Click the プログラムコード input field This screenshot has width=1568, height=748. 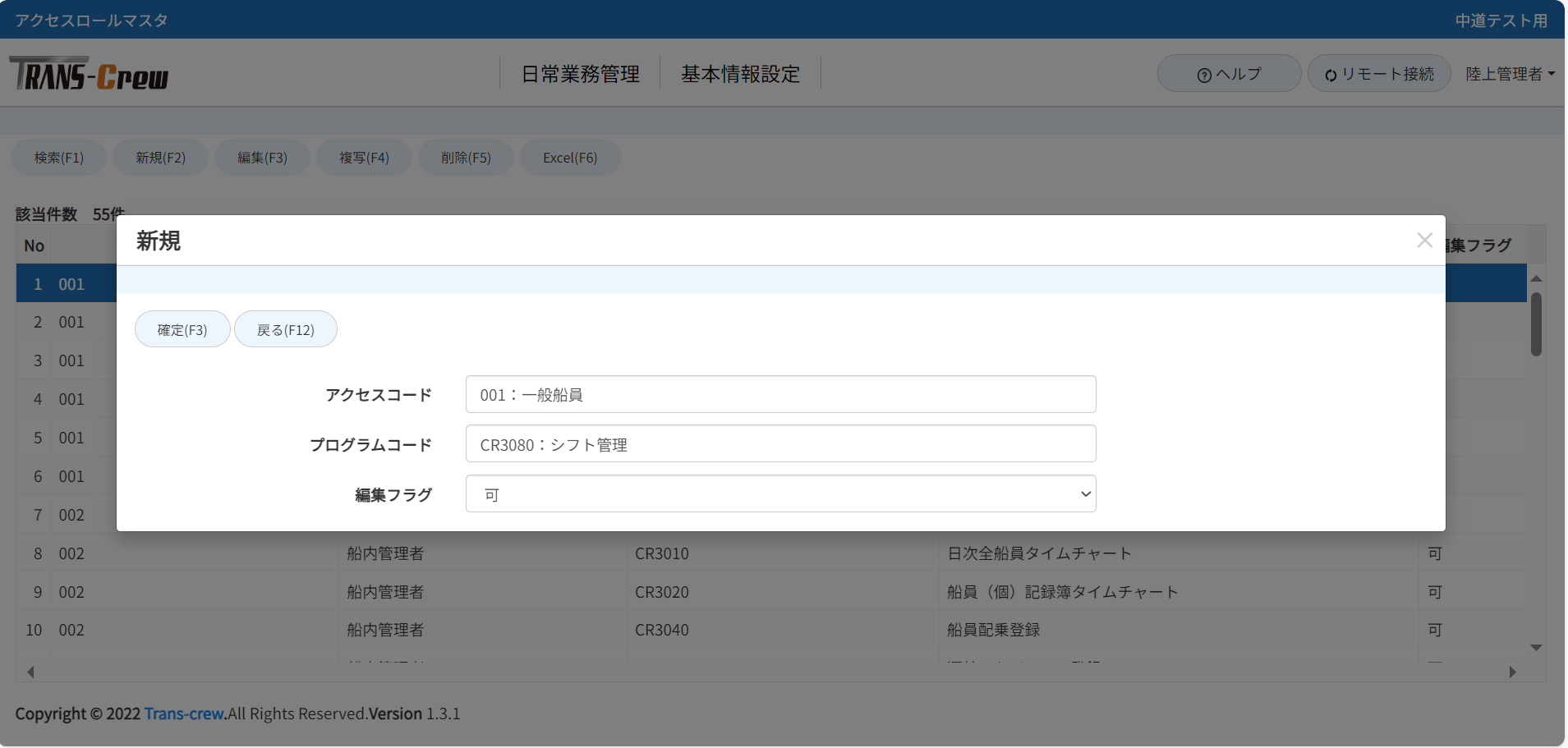click(x=780, y=444)
